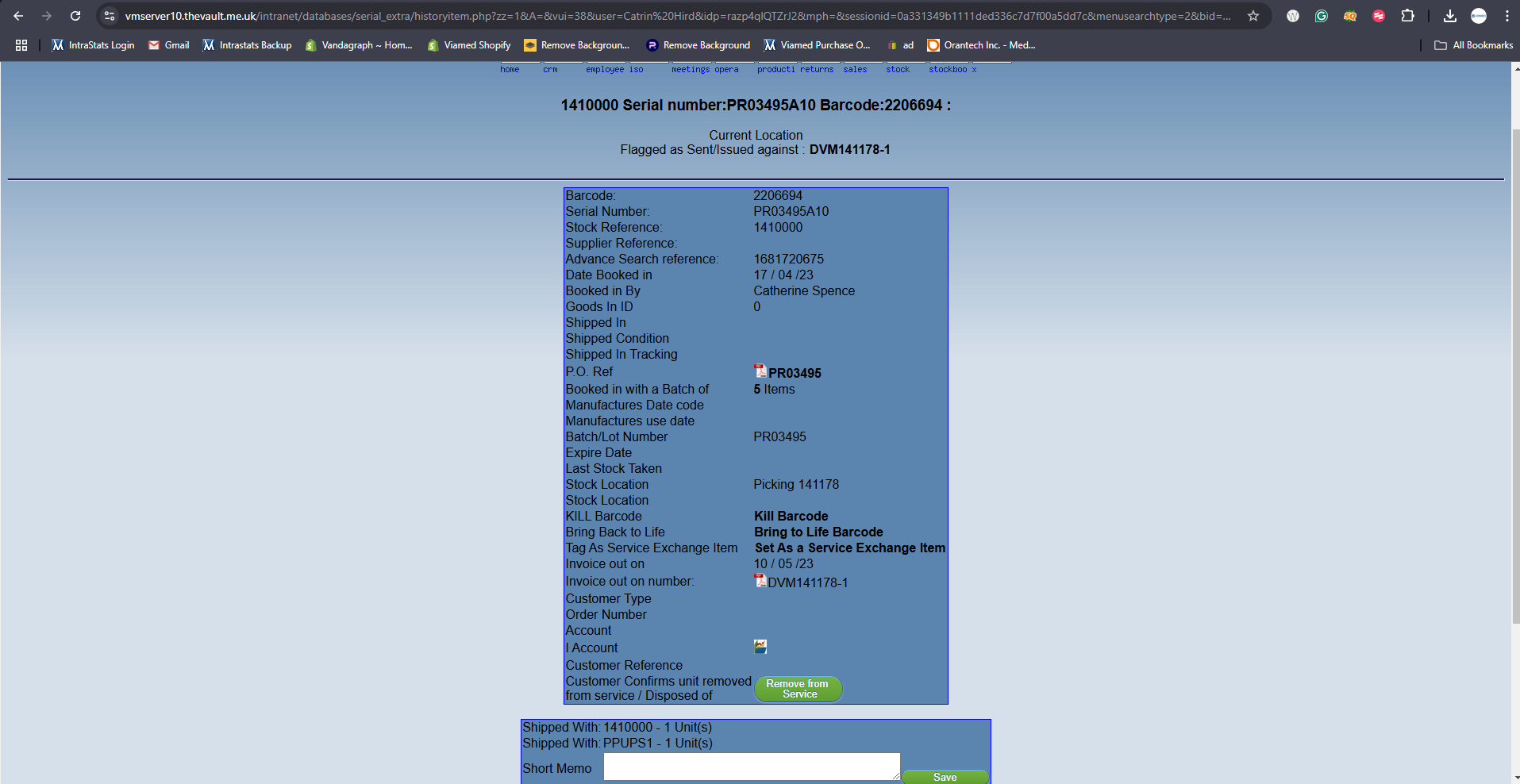The image size is (1520, 784).
Task: Click the SQ extension icon
Action: [1349, 16]
